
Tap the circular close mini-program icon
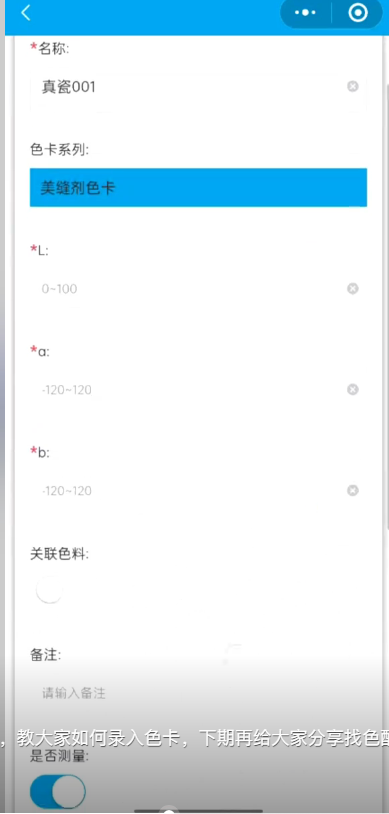(358, 12)
